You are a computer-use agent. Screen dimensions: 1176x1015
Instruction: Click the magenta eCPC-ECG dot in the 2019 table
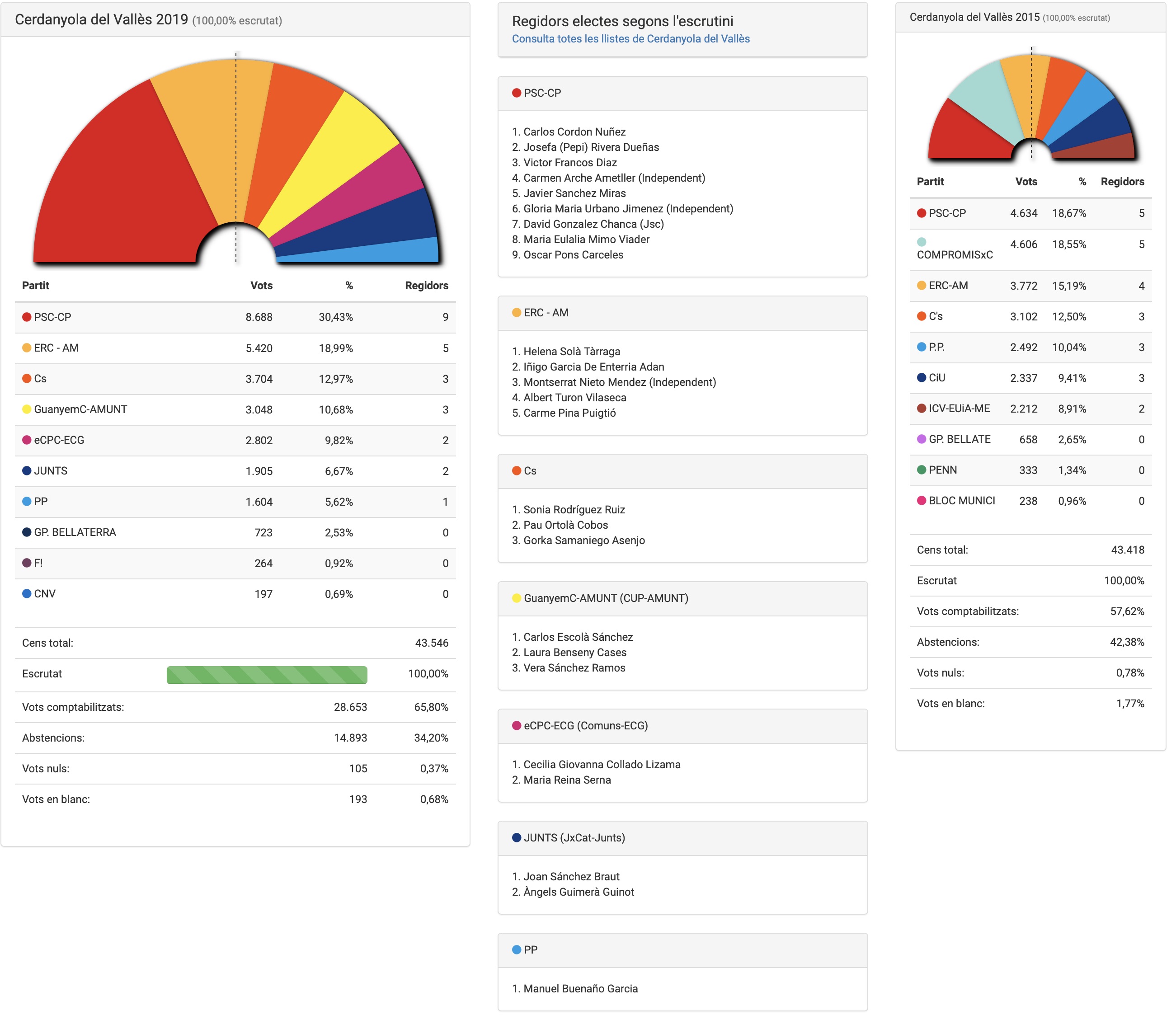pos(26,440)
